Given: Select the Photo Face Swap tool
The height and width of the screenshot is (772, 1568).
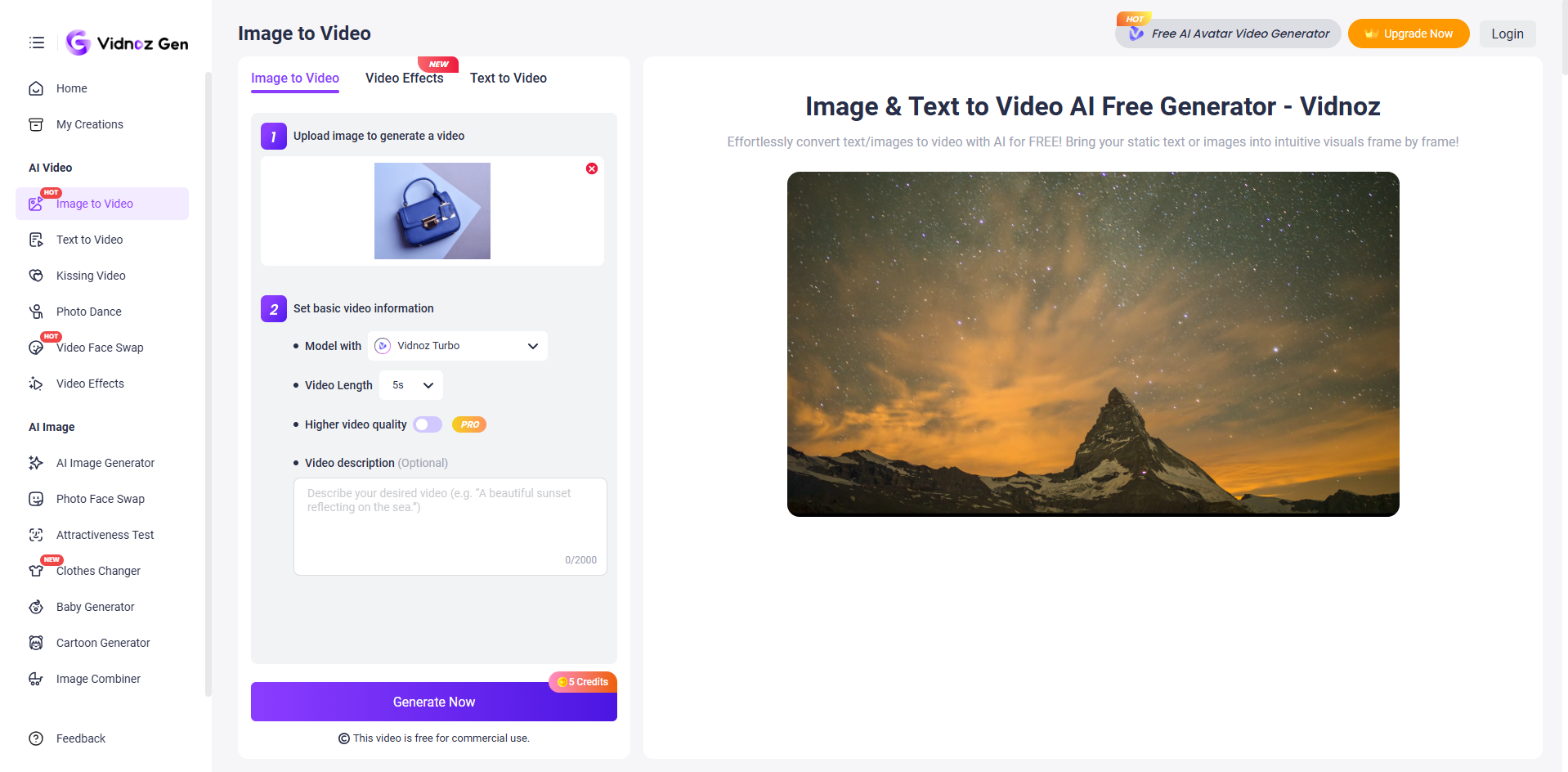Looking at the screenshot, I should (x=99, y=499).
